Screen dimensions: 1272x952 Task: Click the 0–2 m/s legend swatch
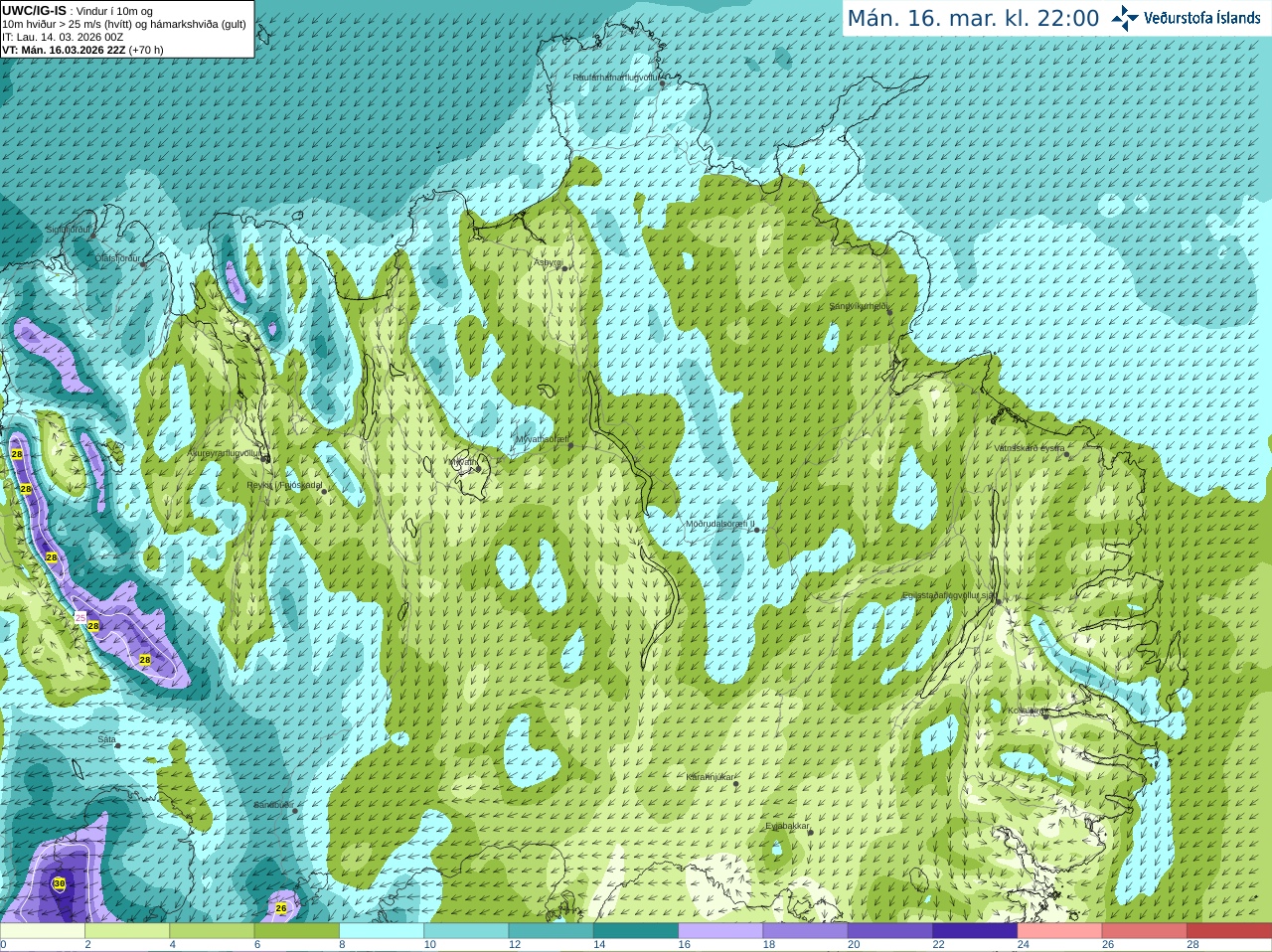tap(43, 931)
